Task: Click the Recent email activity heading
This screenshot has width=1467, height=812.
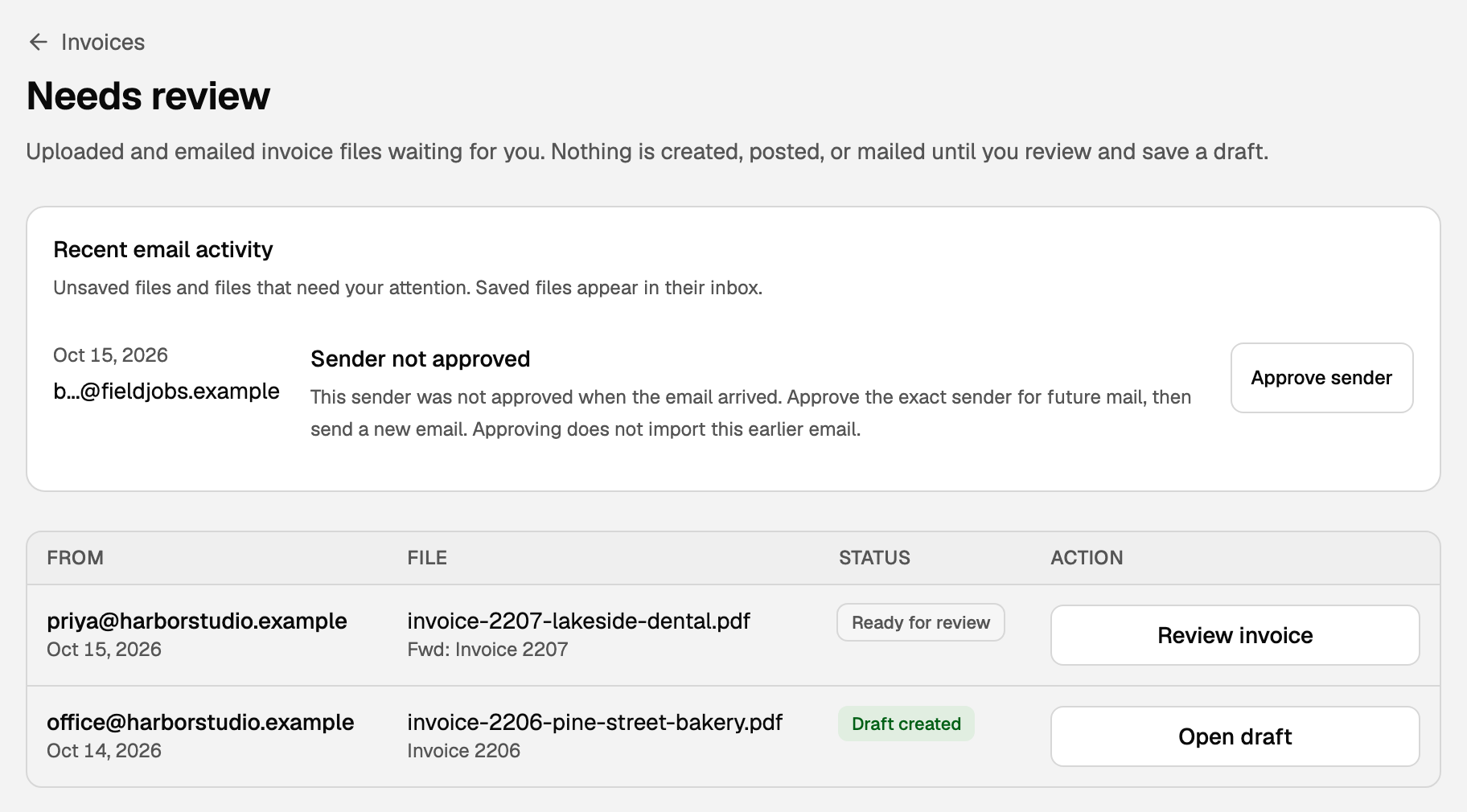Action: click(163, 250)
